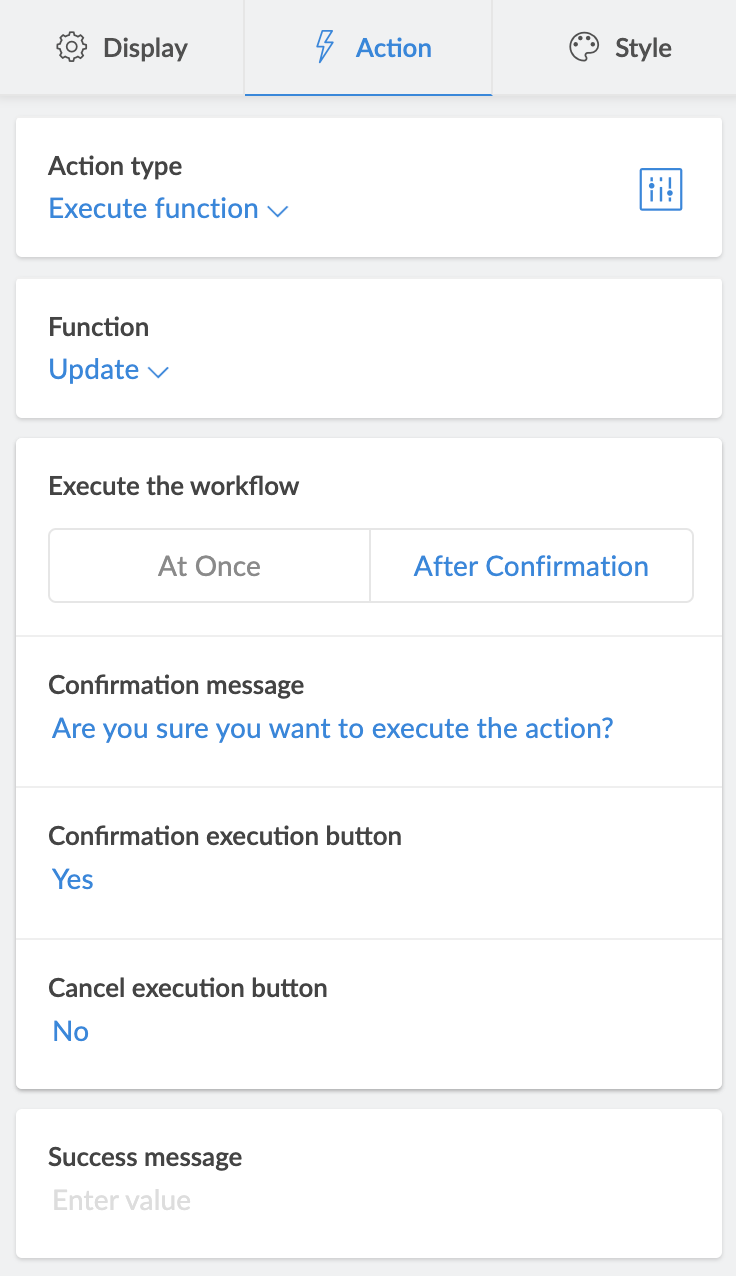Select the After Confirmation option
This screenshot has height=1276, width=736.
531,566
